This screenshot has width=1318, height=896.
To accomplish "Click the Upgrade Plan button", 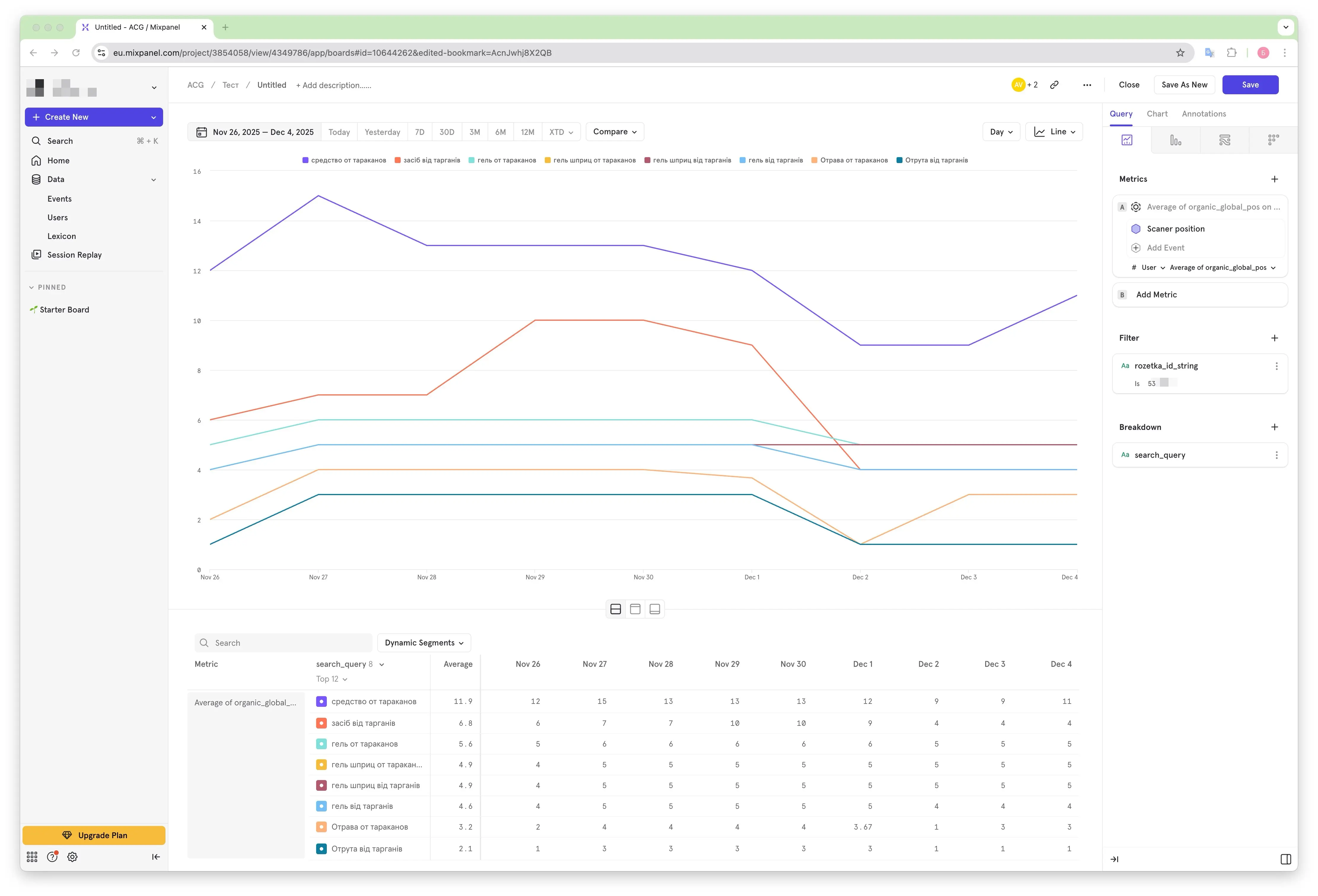I will (94, 835).
